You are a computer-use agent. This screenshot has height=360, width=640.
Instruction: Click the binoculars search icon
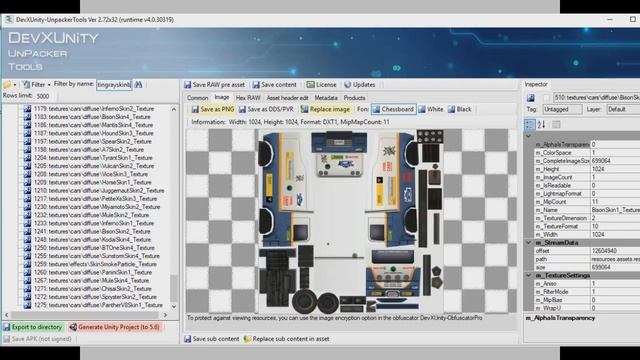coord(138,84)
